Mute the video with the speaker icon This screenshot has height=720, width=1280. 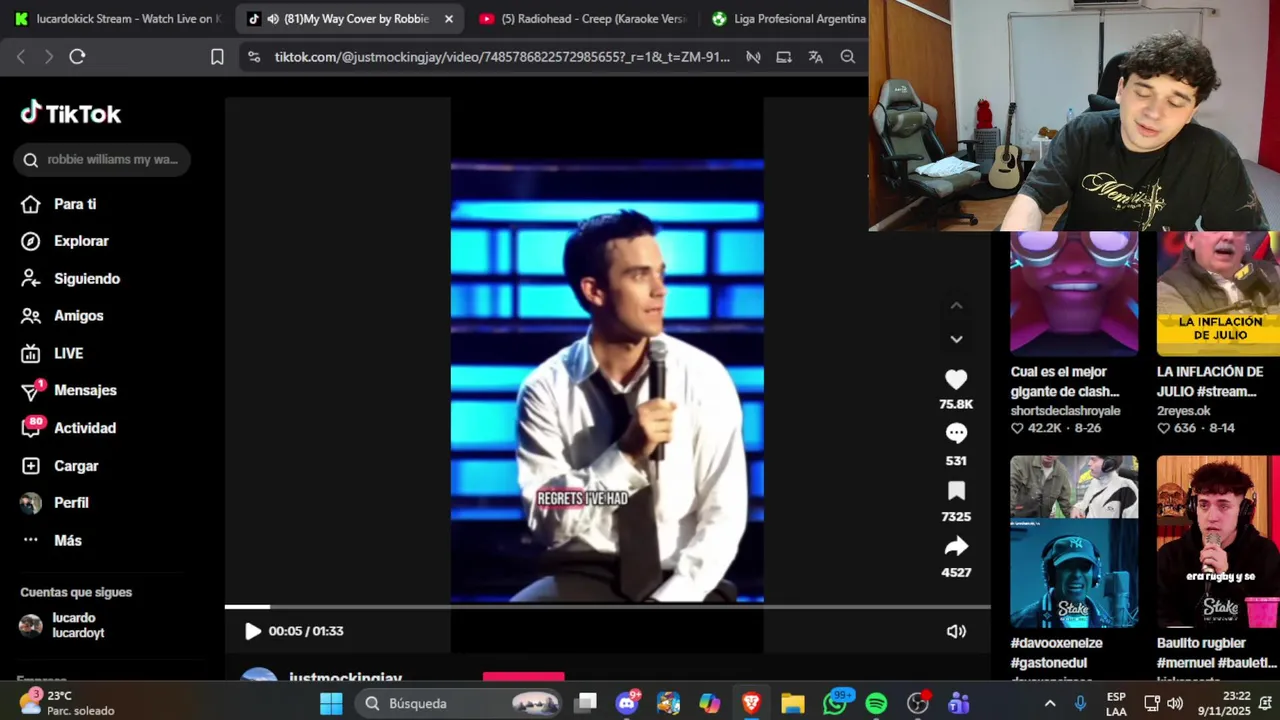pos(956,631)
